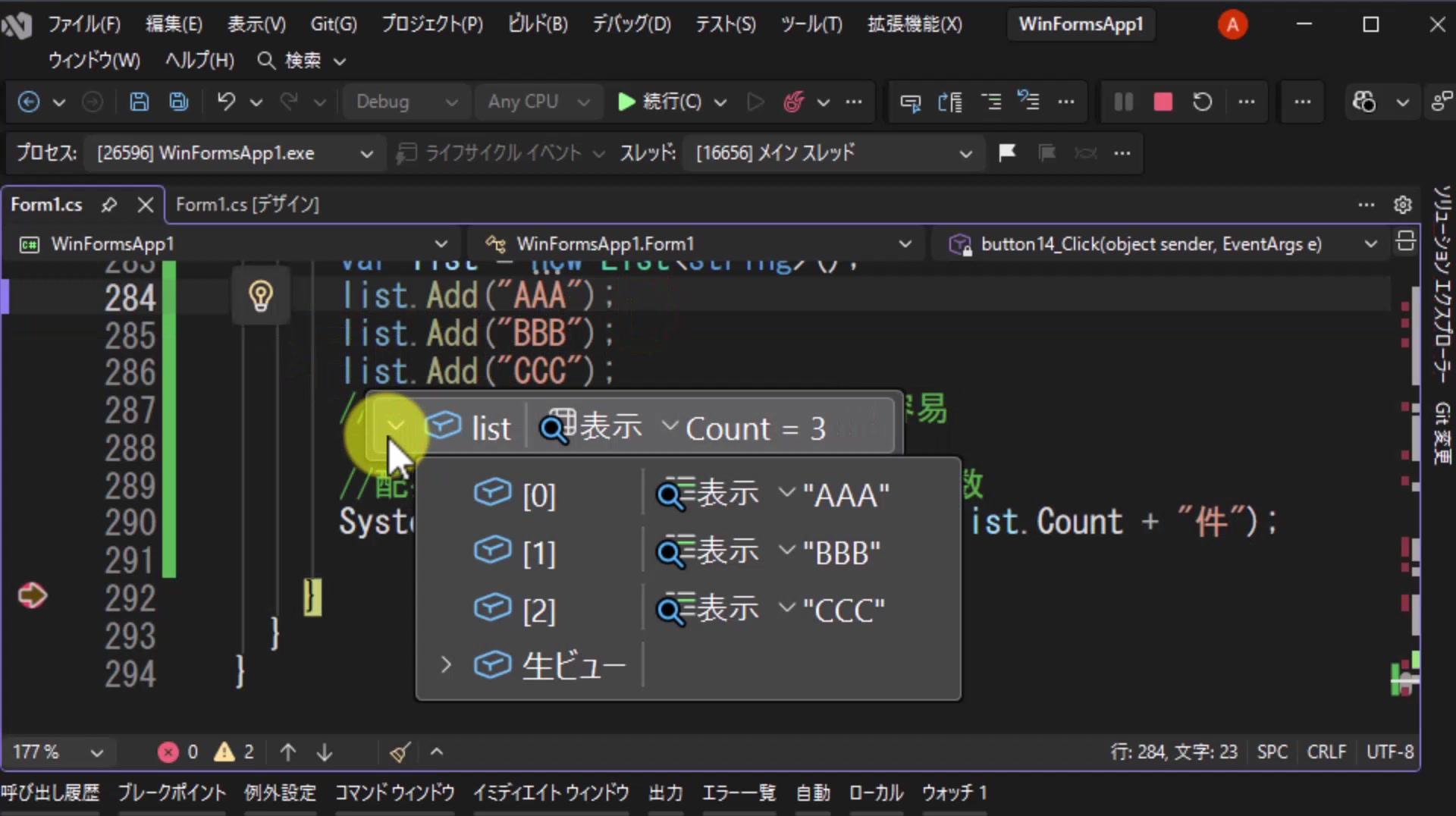1456x816 pixels.
Task: Restart the debug session icon
Action: (x=1203, y=102)
